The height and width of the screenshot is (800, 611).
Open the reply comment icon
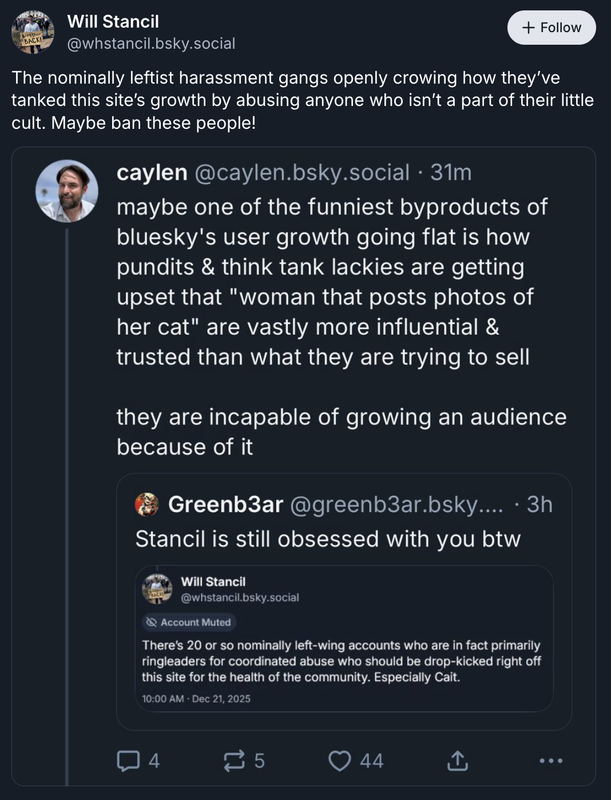128,761
